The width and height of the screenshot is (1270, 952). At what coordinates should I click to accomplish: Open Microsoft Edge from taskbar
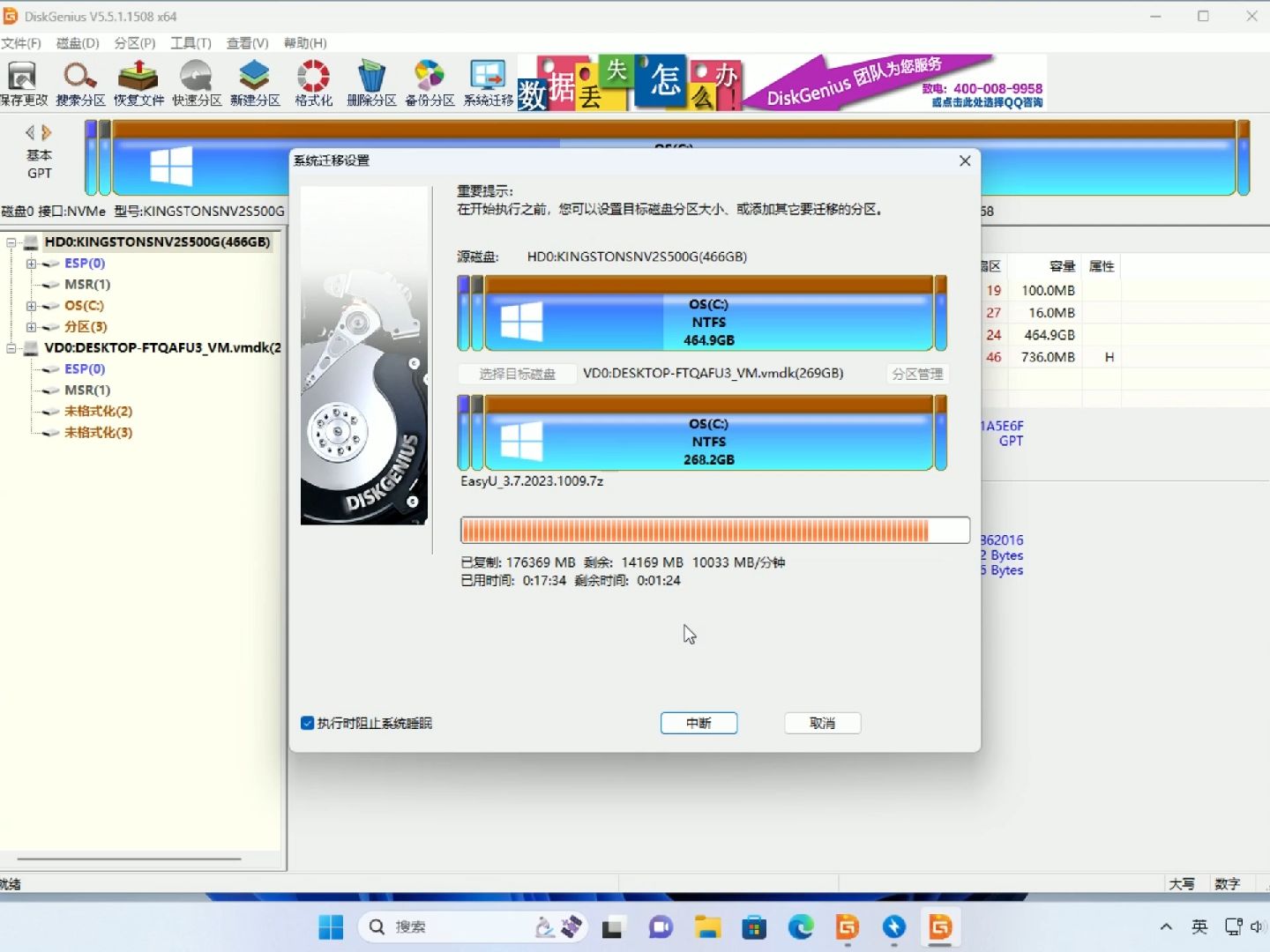(x=801, y=926)
